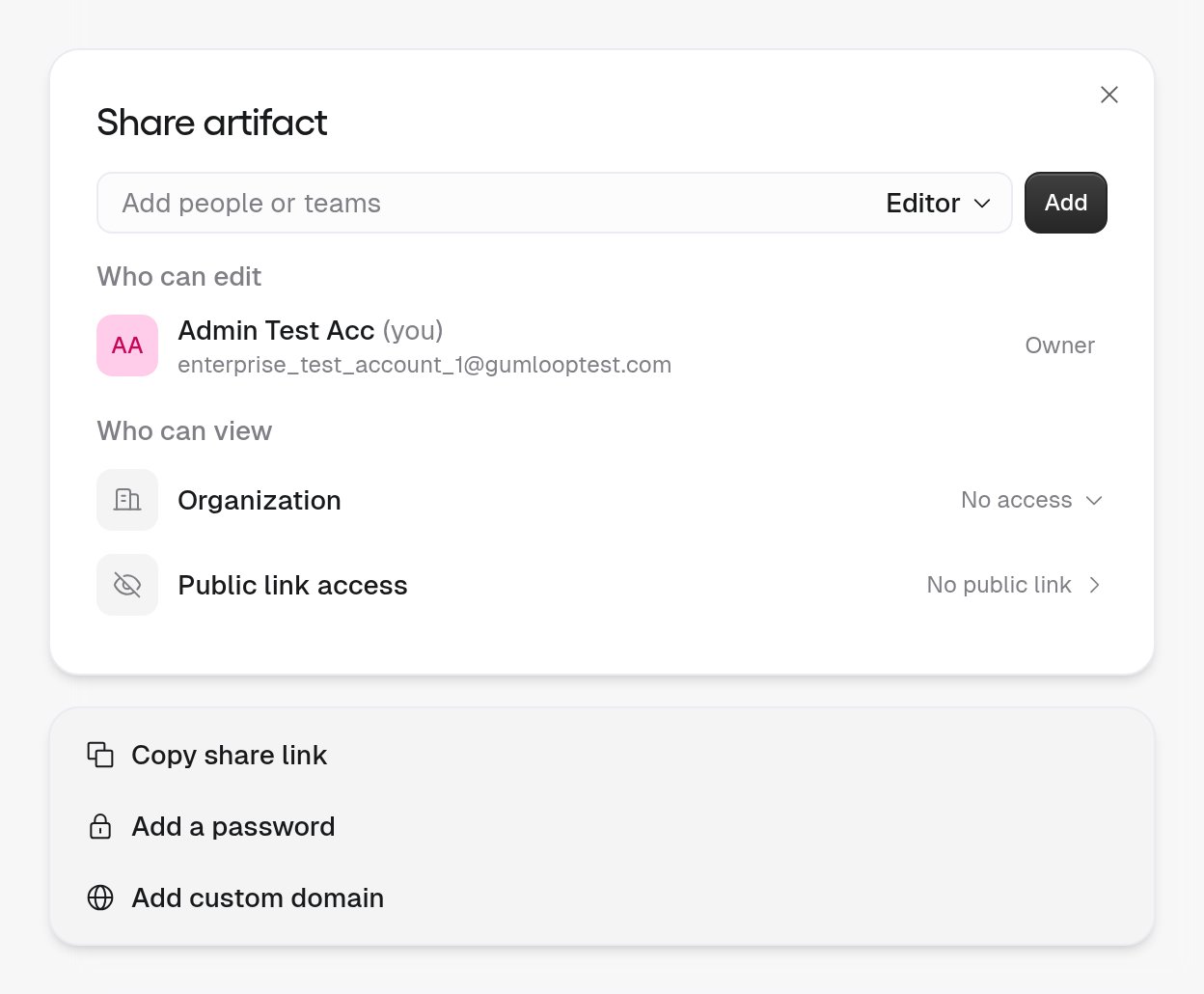Click the Add button

tap(1066, 203)
